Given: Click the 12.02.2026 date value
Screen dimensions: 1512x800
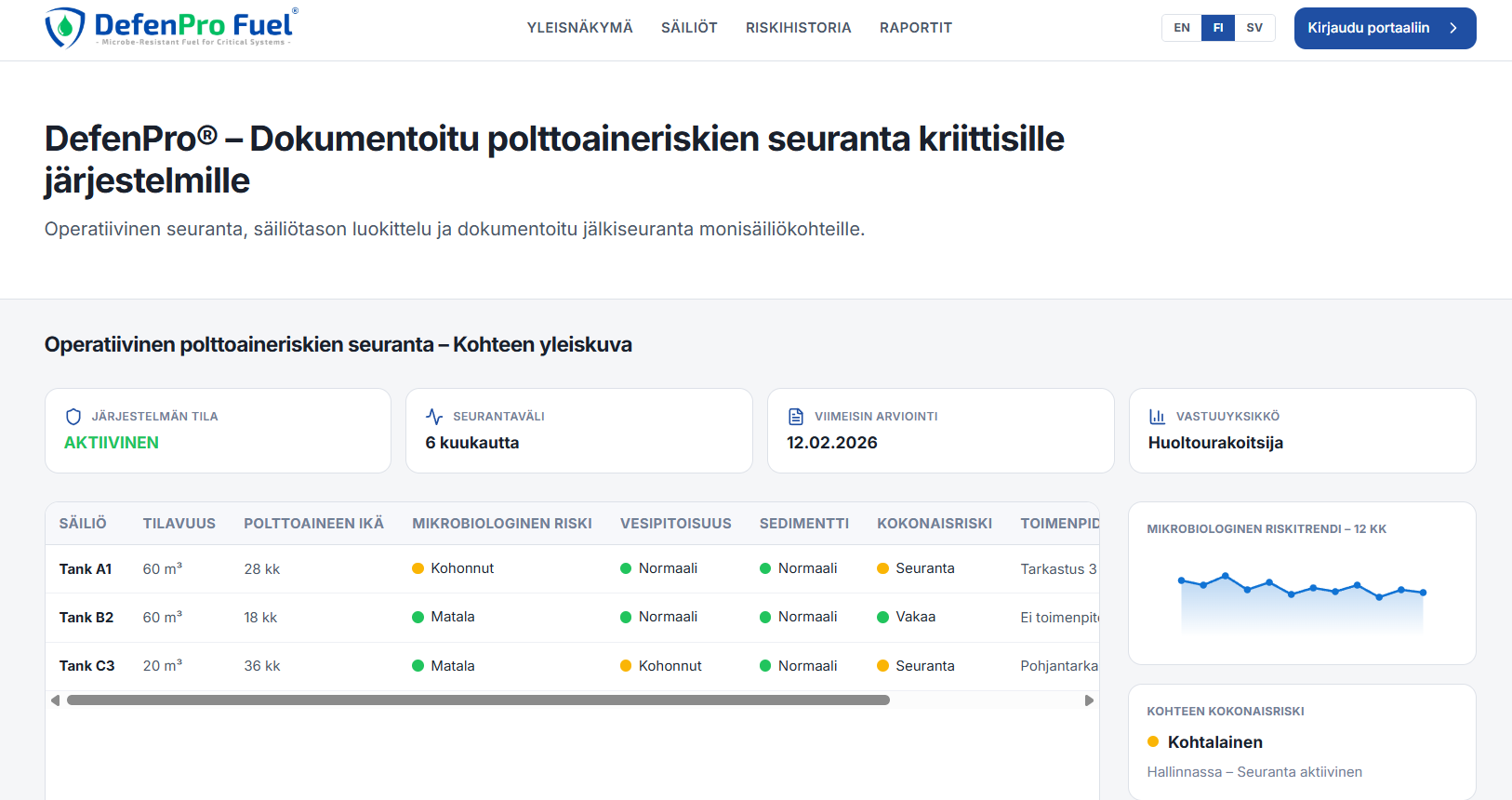Looking at the screenshot, I should (832, 443).
